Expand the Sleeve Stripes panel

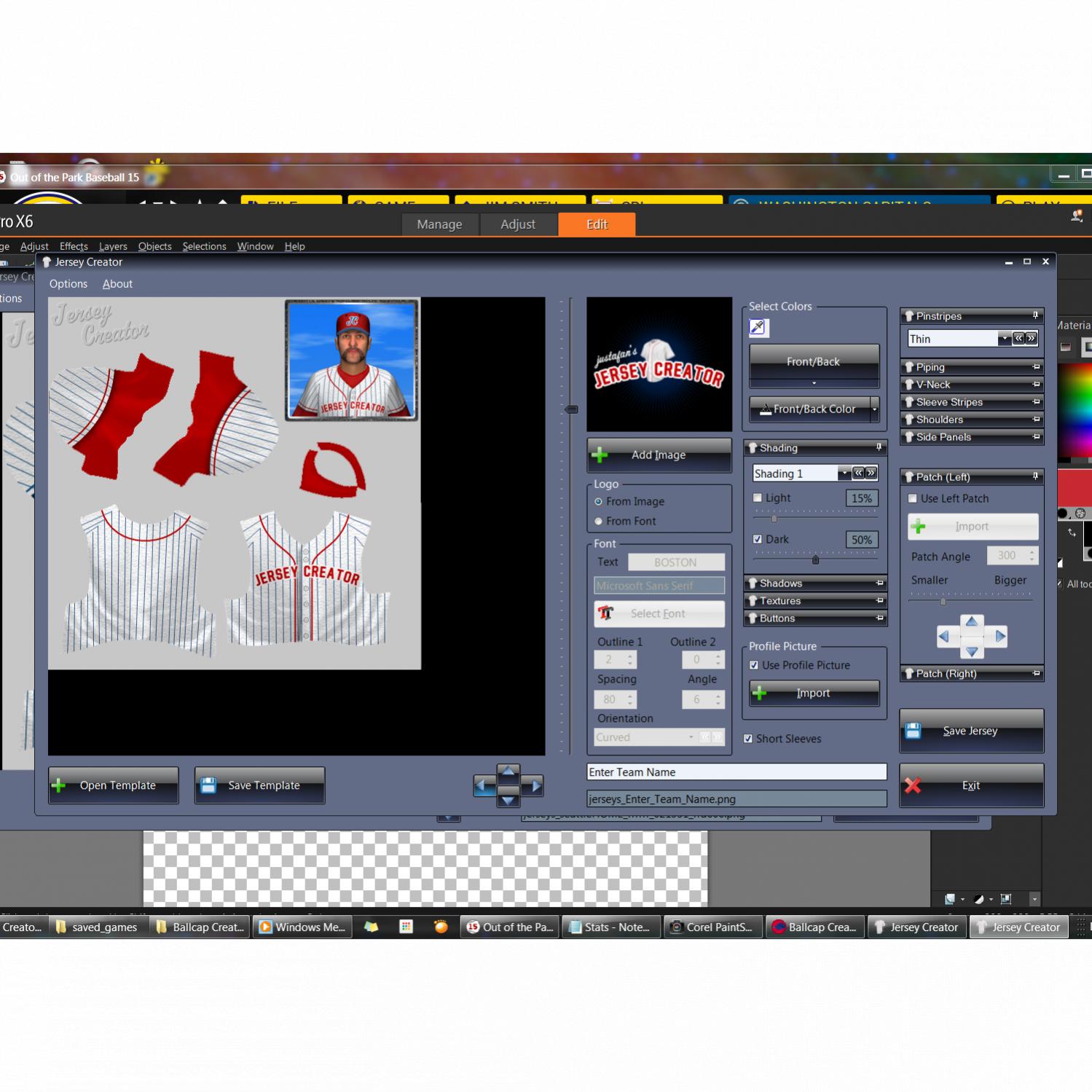click(x=972, y=402)
